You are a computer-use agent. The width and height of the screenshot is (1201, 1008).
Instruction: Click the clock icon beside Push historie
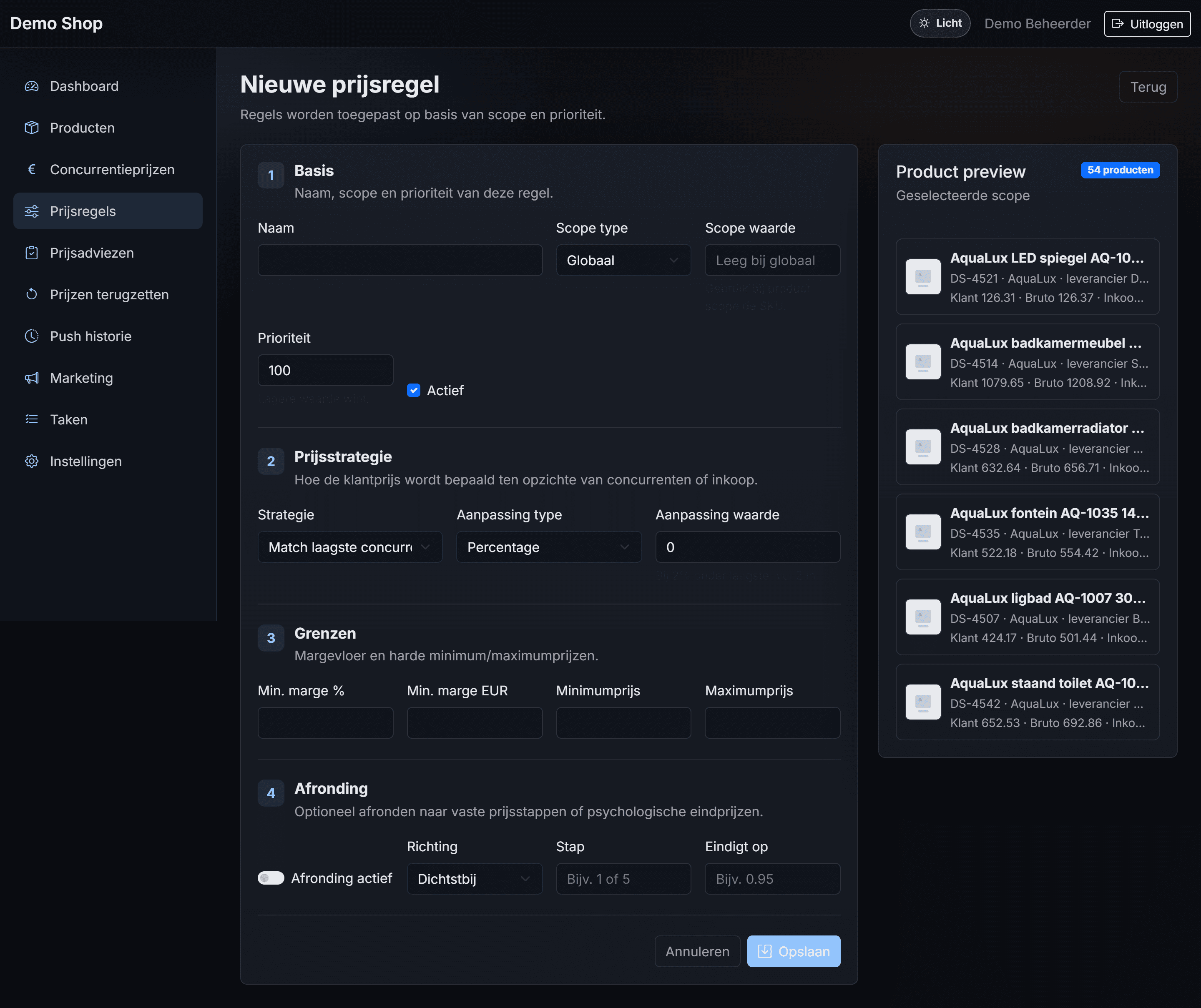click(x=31, y=337)
